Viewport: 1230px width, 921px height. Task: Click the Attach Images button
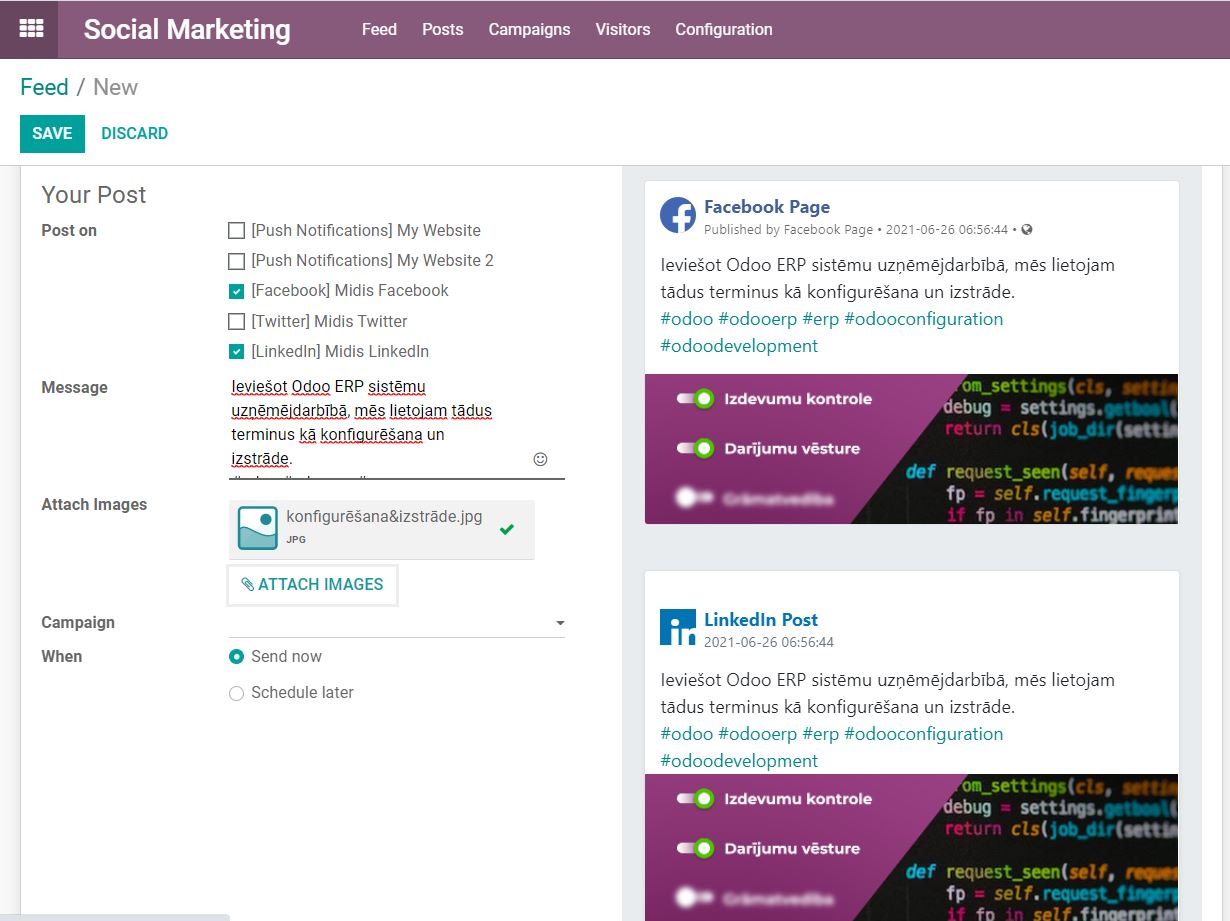point(313,585)
